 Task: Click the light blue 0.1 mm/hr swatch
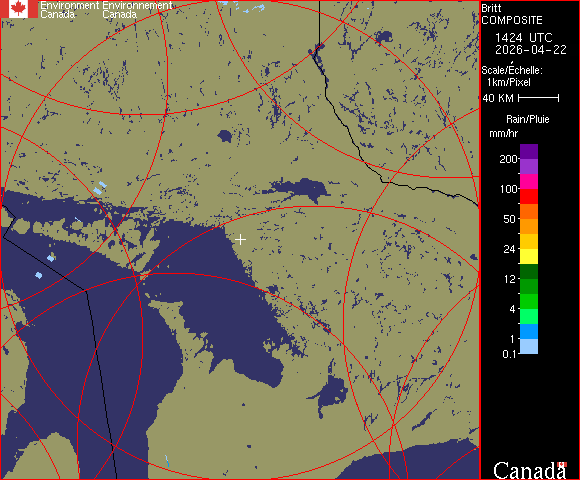(529, 347)
